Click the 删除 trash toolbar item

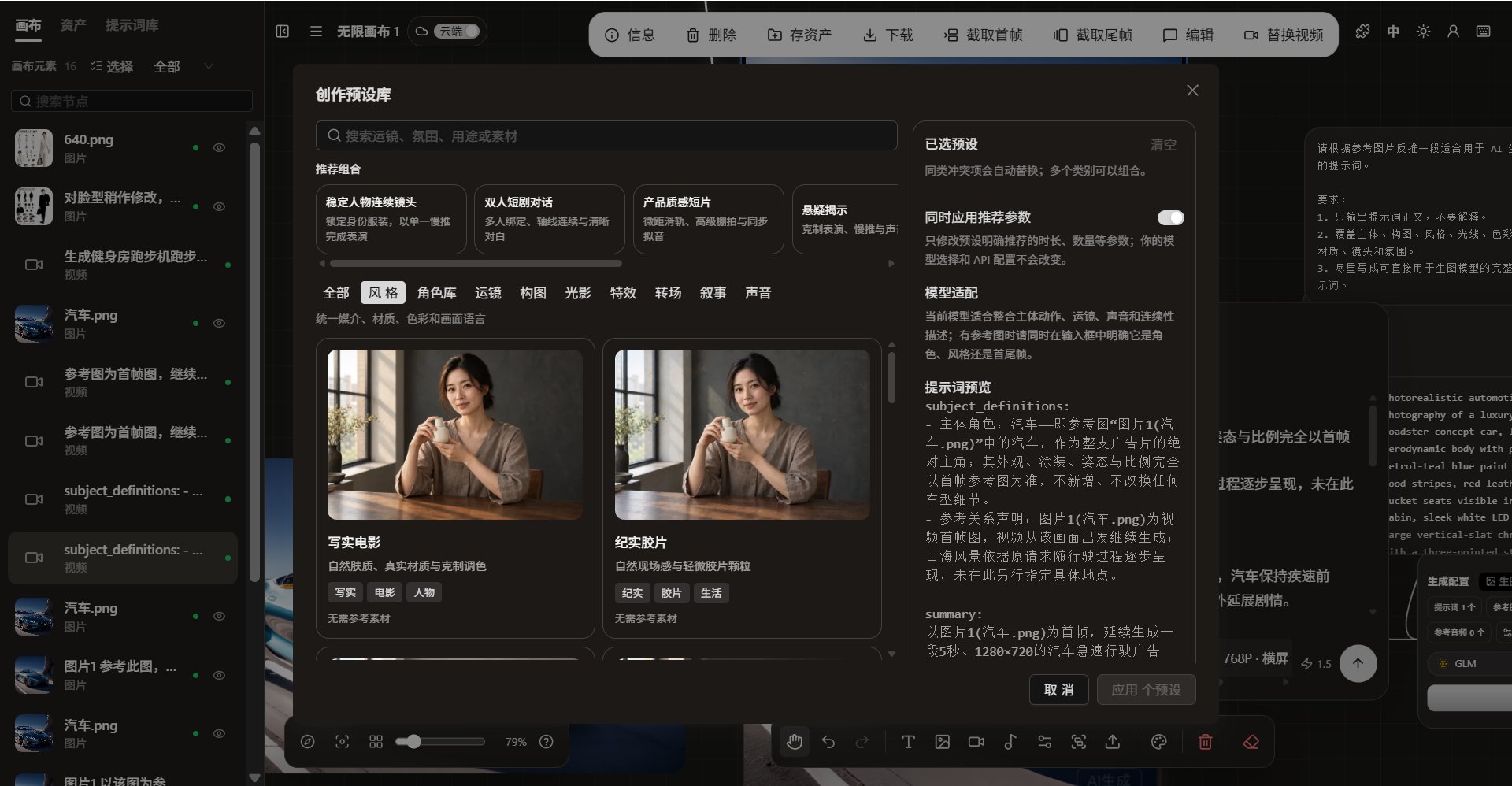[711, 35]
